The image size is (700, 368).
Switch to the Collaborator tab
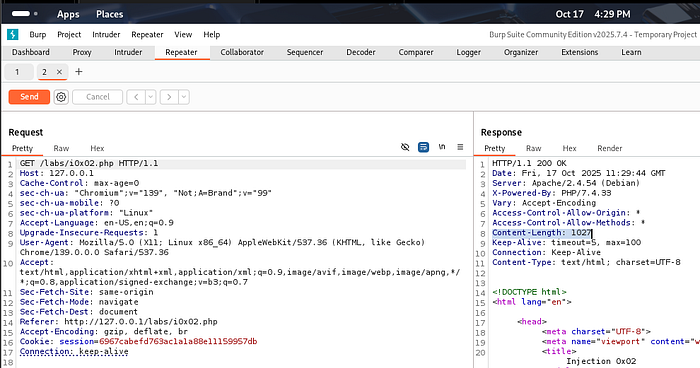point(242,52)
